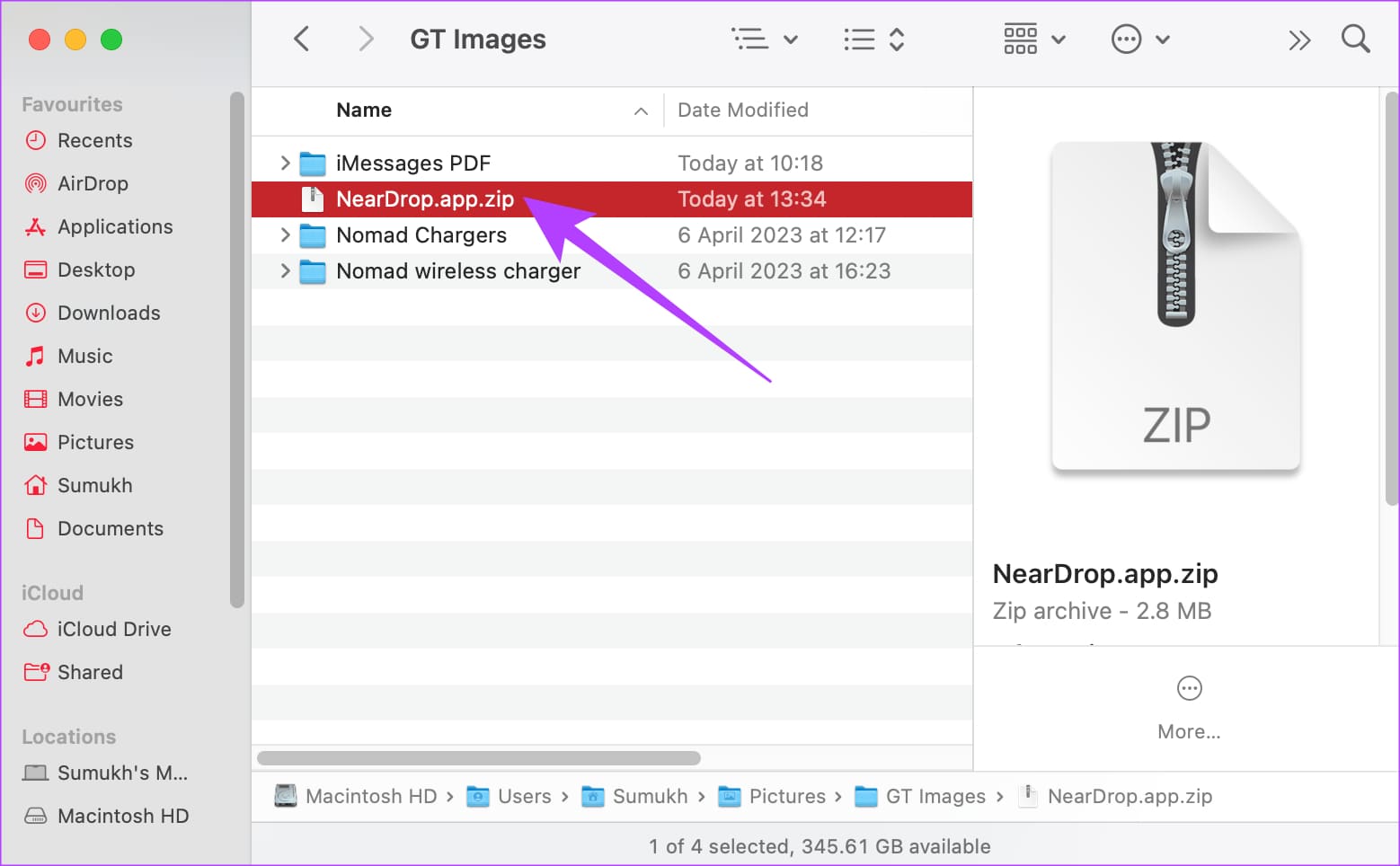
Task: Click '6 April 2023 at 12:17' date cell
Action: pyautogui.click(x=782, y=234)
